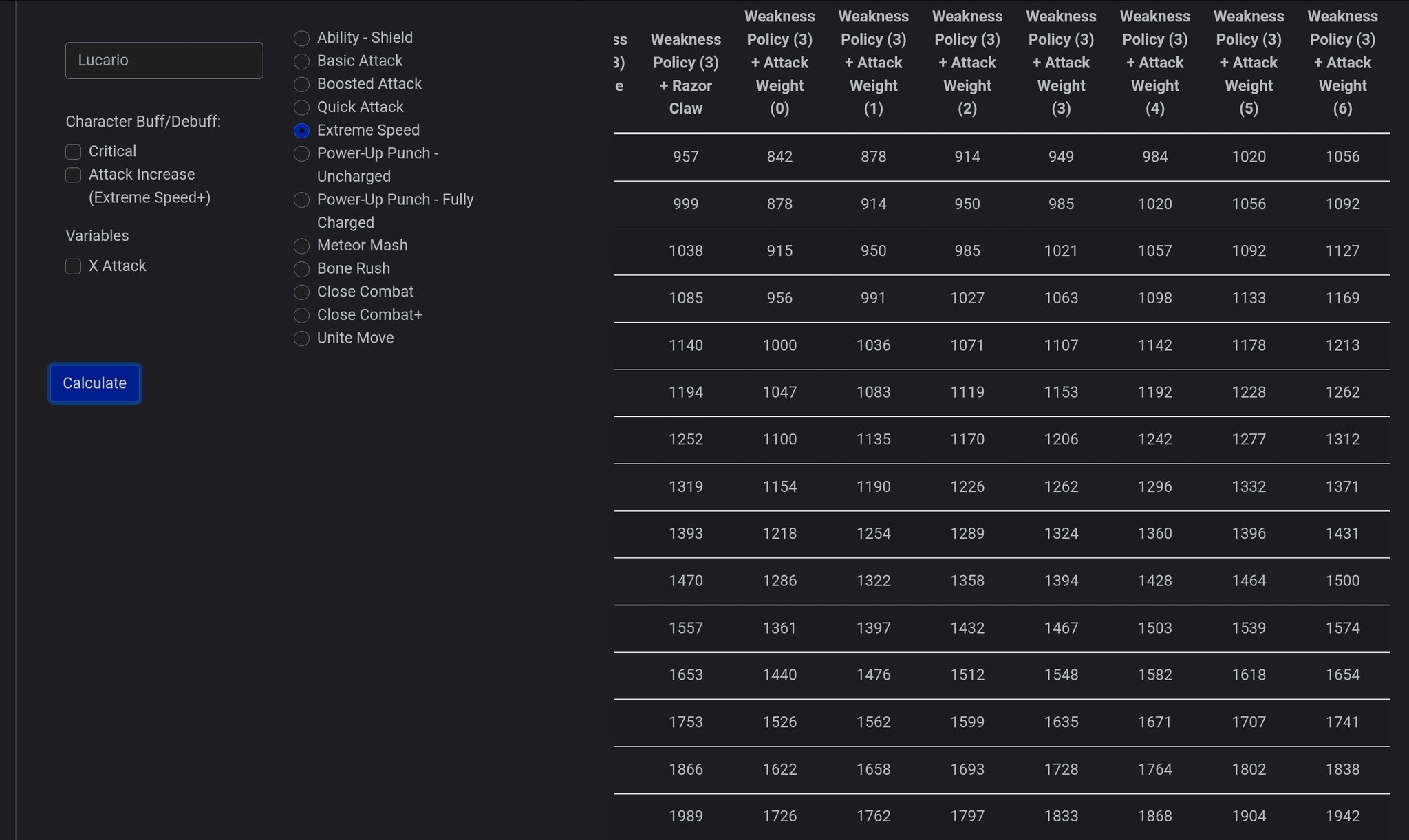
Task: Click the Attack Weight (0) column header
Action: 779,63
